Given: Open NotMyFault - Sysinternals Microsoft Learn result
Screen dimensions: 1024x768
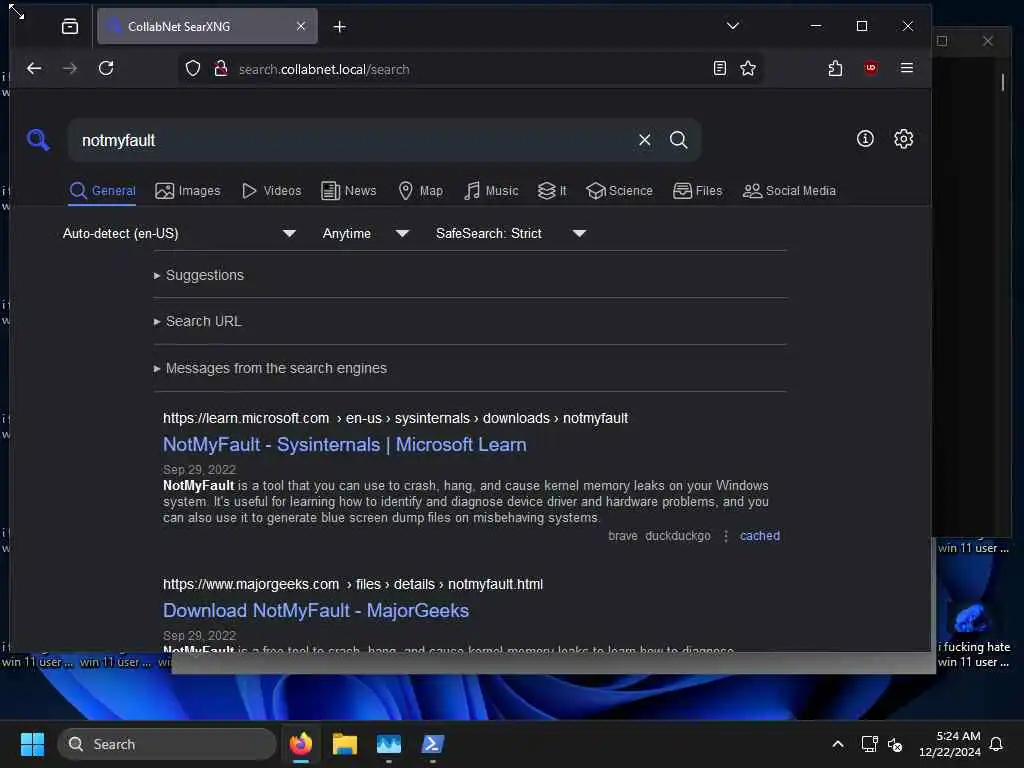Looking at the screenshot, I should 344,445.
